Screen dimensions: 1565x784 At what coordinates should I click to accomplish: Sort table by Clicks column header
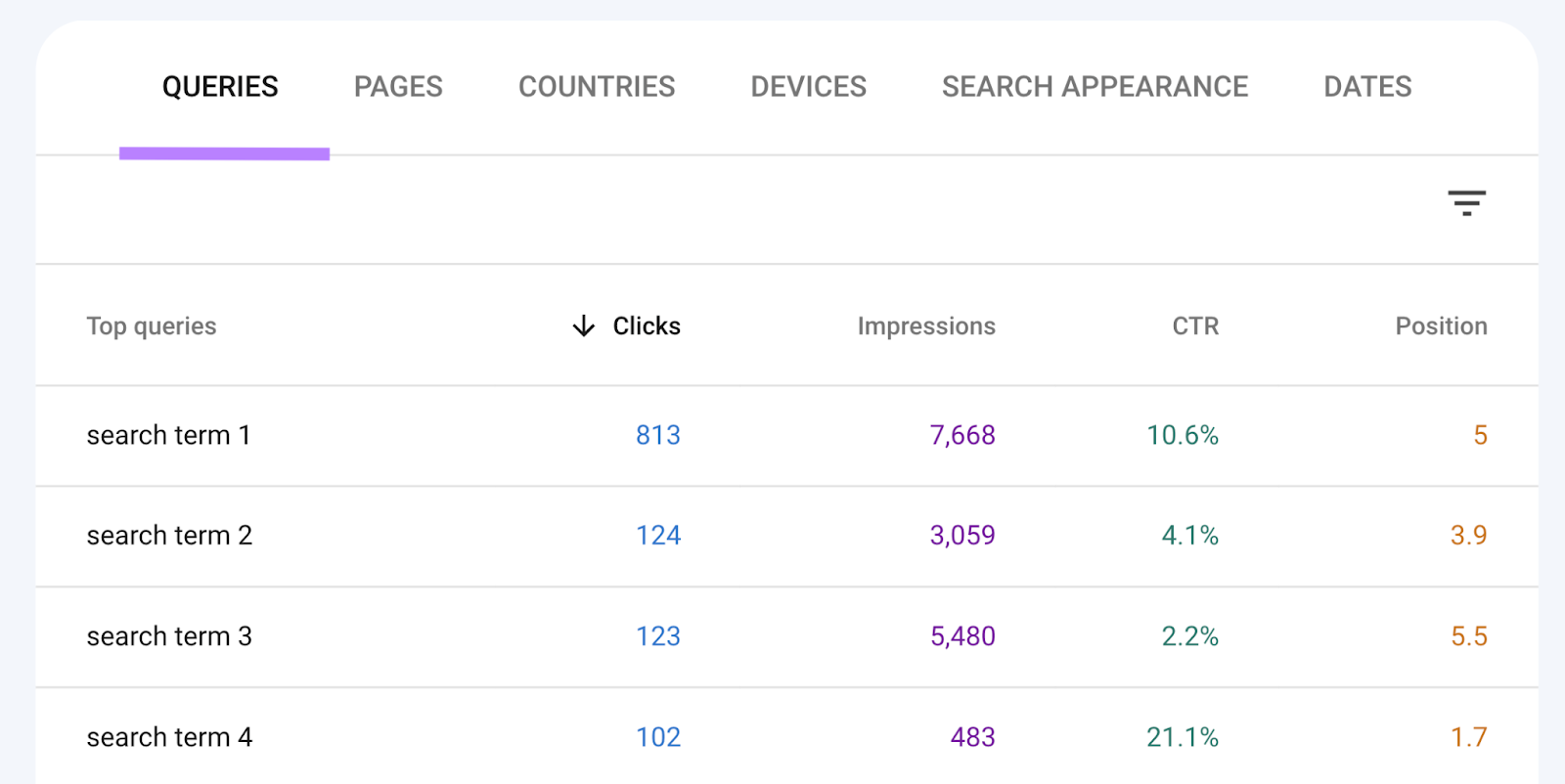[647, 327]
